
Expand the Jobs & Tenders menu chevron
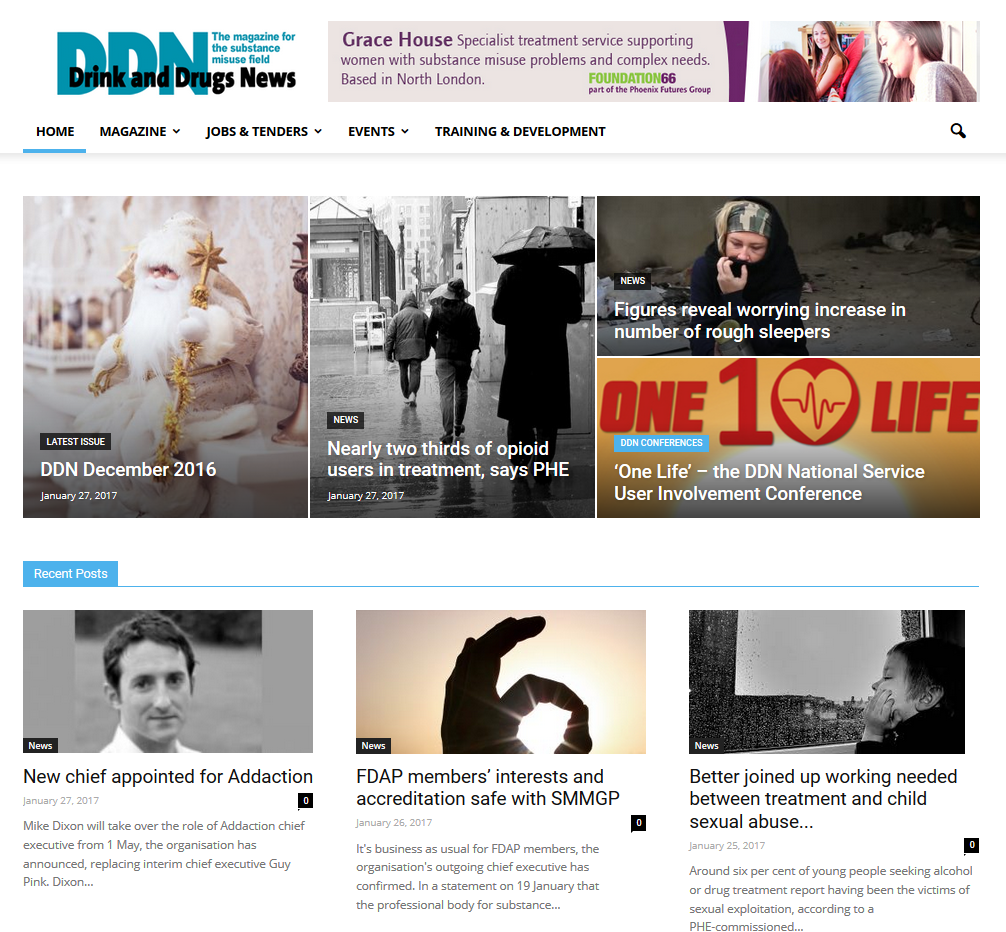318,131
